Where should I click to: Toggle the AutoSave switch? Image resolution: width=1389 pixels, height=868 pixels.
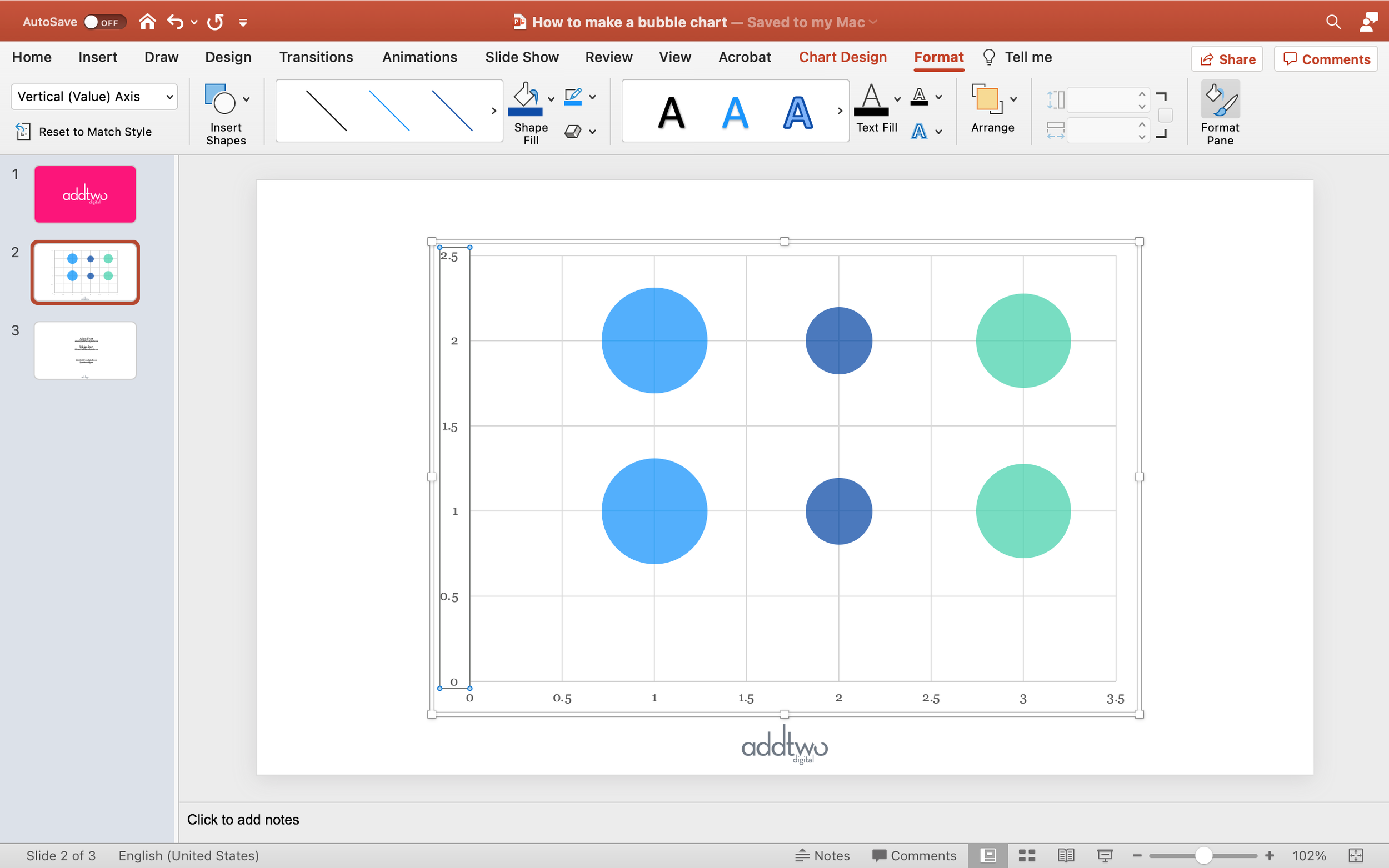tap(104, 22)
